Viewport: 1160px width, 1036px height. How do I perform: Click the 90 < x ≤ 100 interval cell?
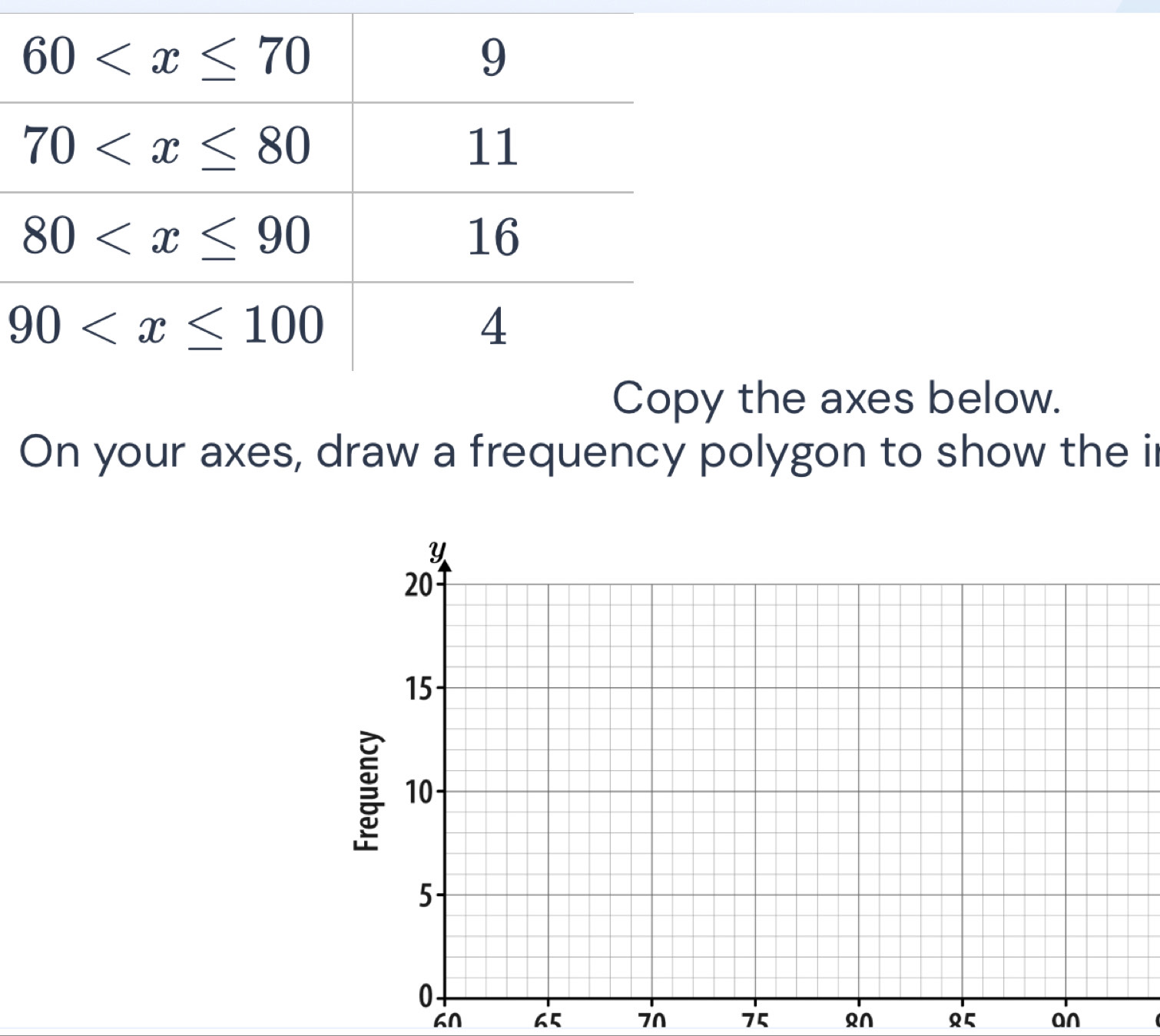click(167, 326)
